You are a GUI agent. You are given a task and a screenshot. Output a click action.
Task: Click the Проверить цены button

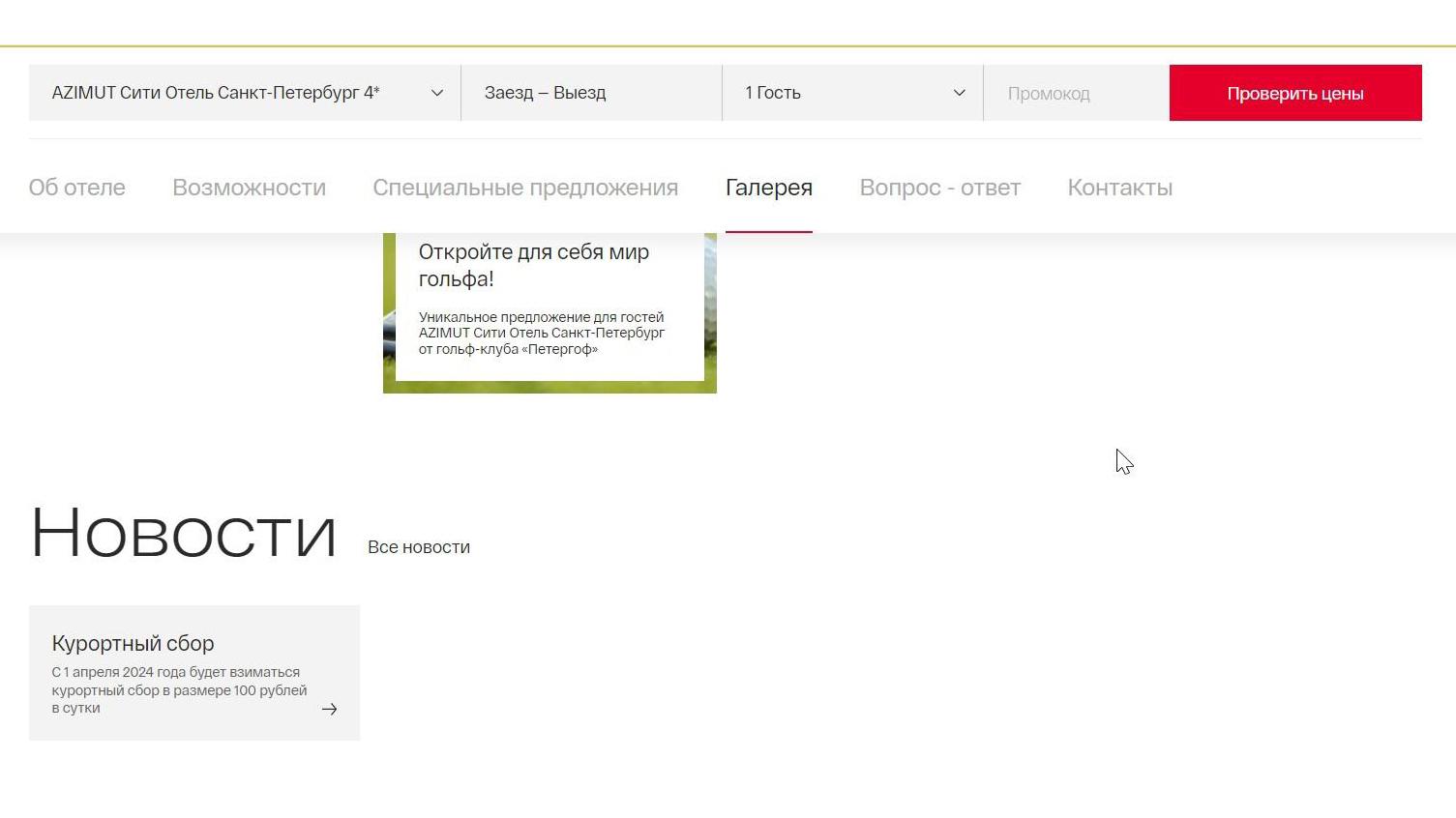(x=1295, y=93)
